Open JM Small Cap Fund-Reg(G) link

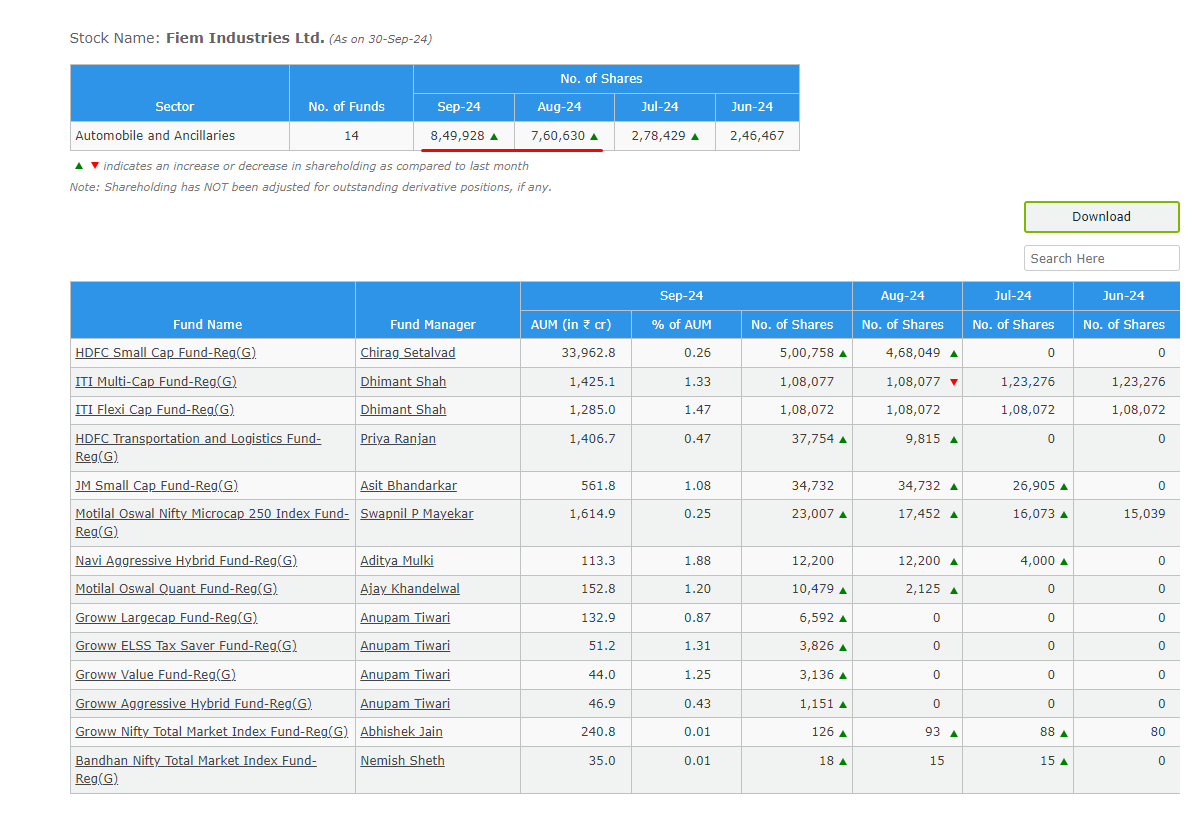click(156, 486)
